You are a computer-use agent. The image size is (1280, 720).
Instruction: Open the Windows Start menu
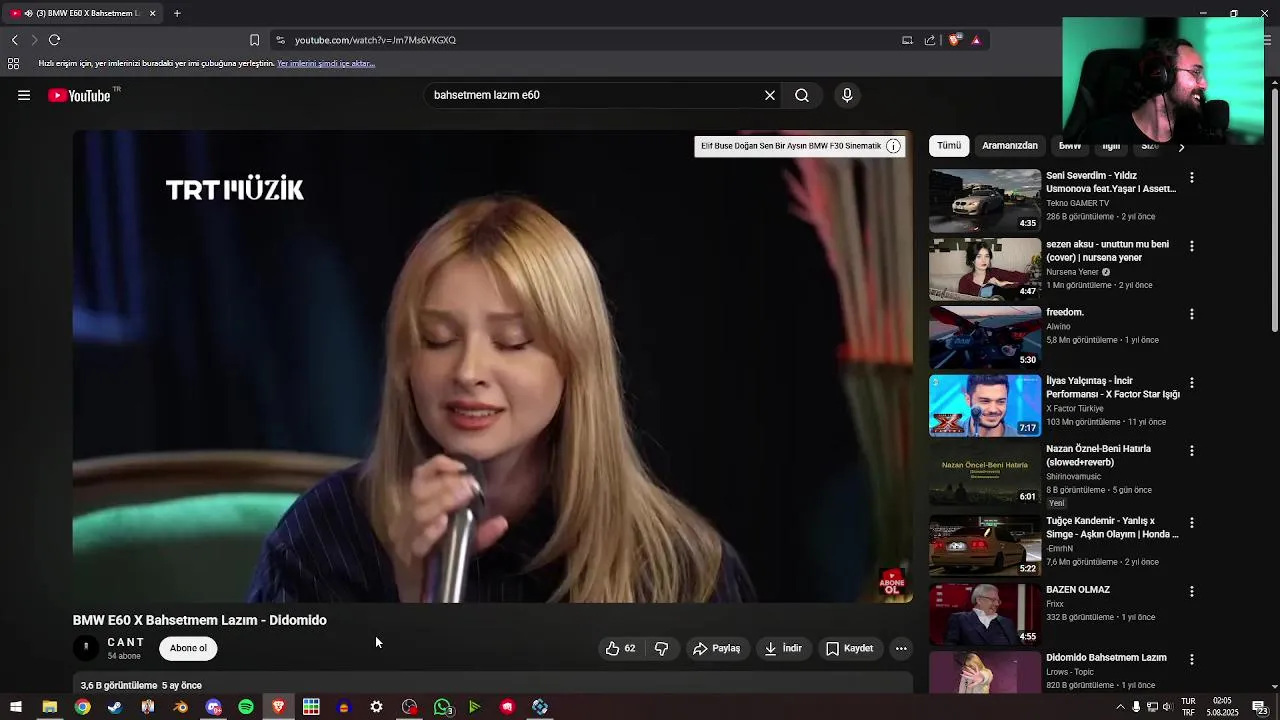coord(16,707)
